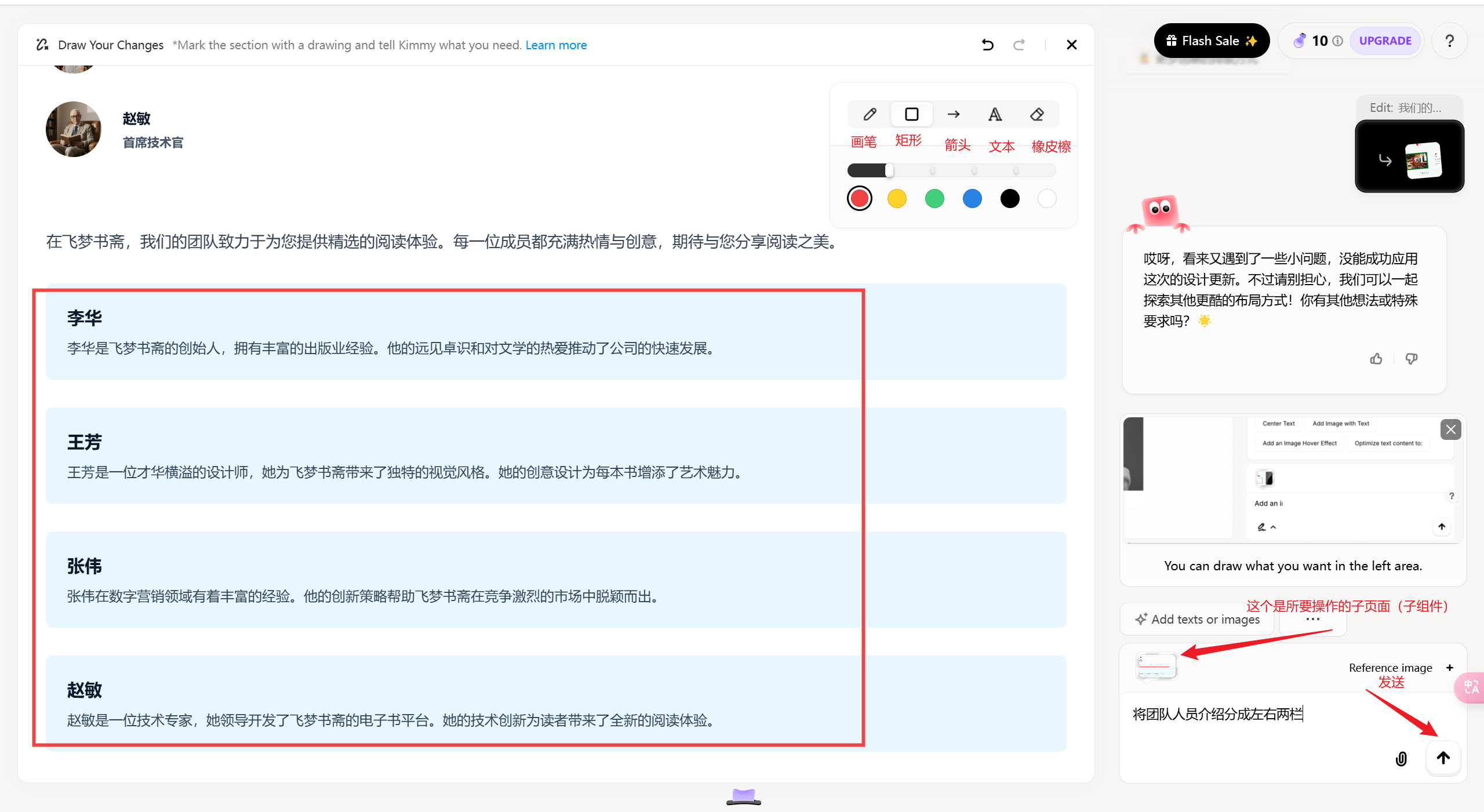Choose the yellow drawing color
1484x812 pixels.
(897, 199)
